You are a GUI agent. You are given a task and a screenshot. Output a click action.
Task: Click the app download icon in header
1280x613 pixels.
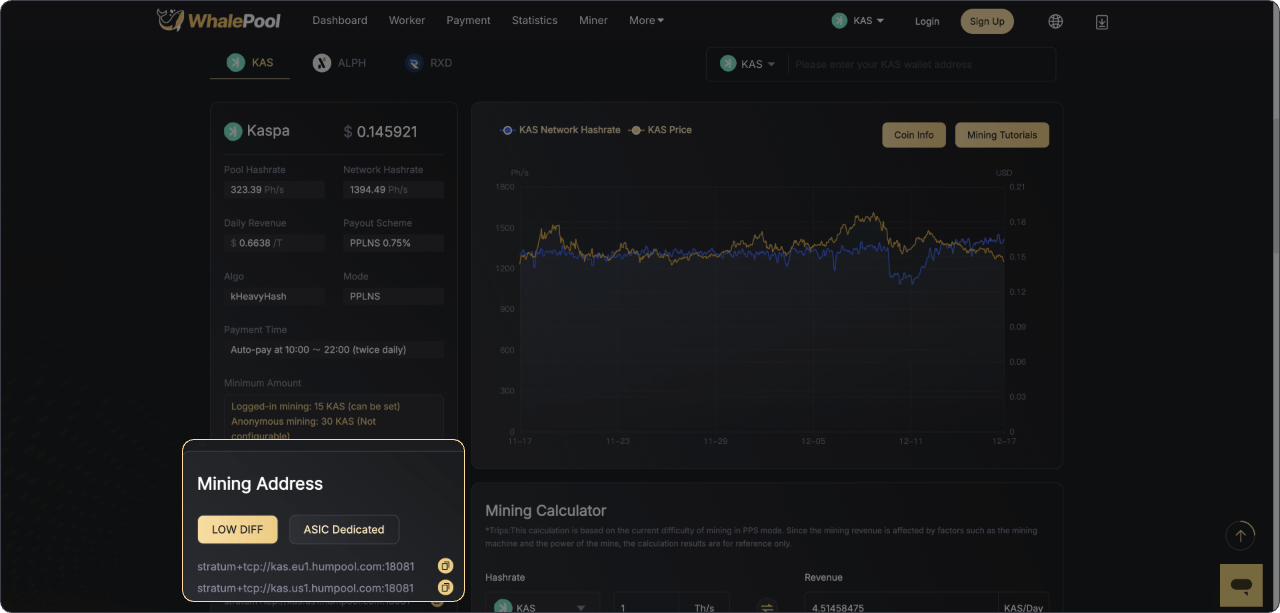(1101, 21)
